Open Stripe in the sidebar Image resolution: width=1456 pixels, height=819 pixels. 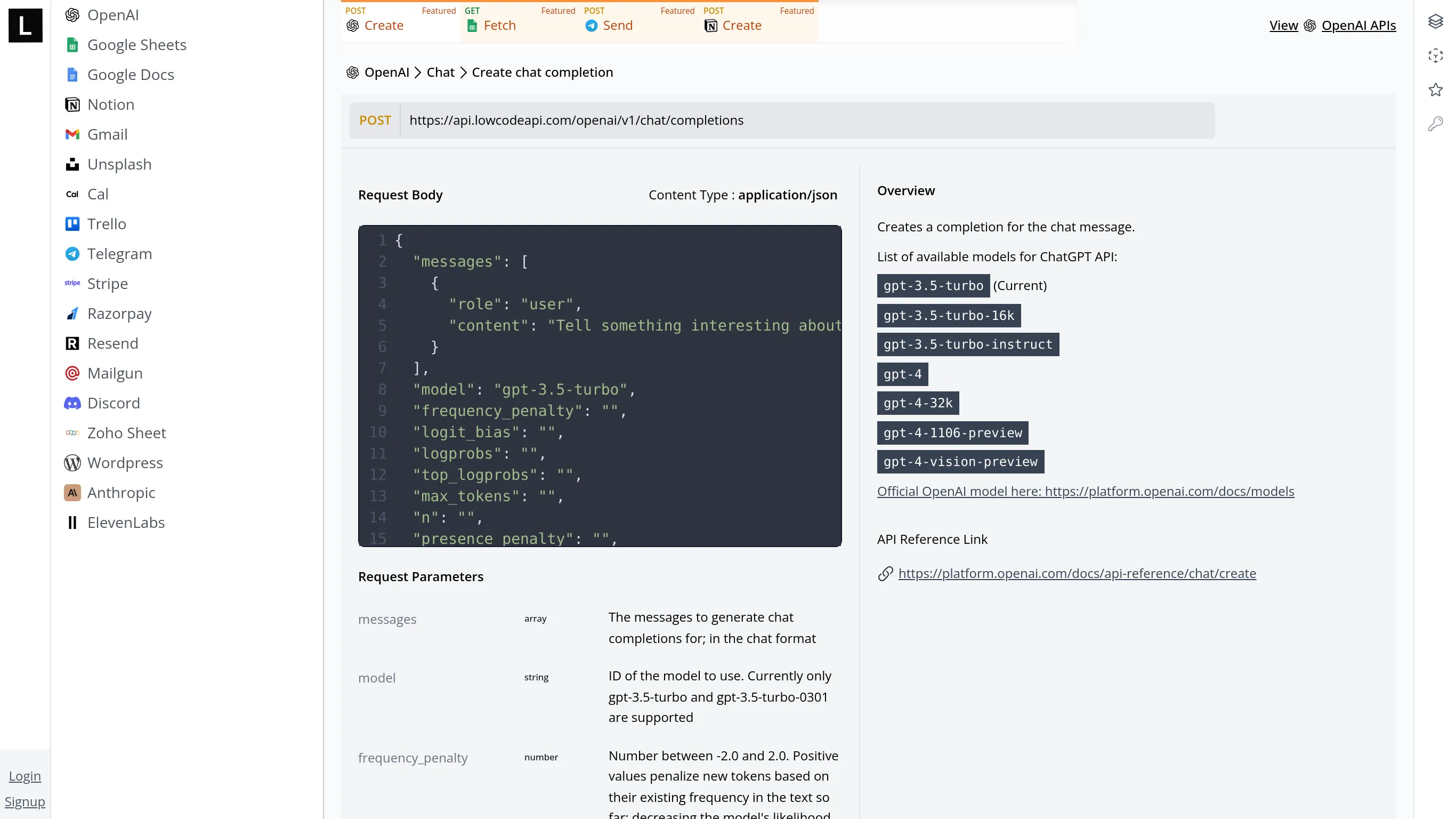click(x=96, y=284)
